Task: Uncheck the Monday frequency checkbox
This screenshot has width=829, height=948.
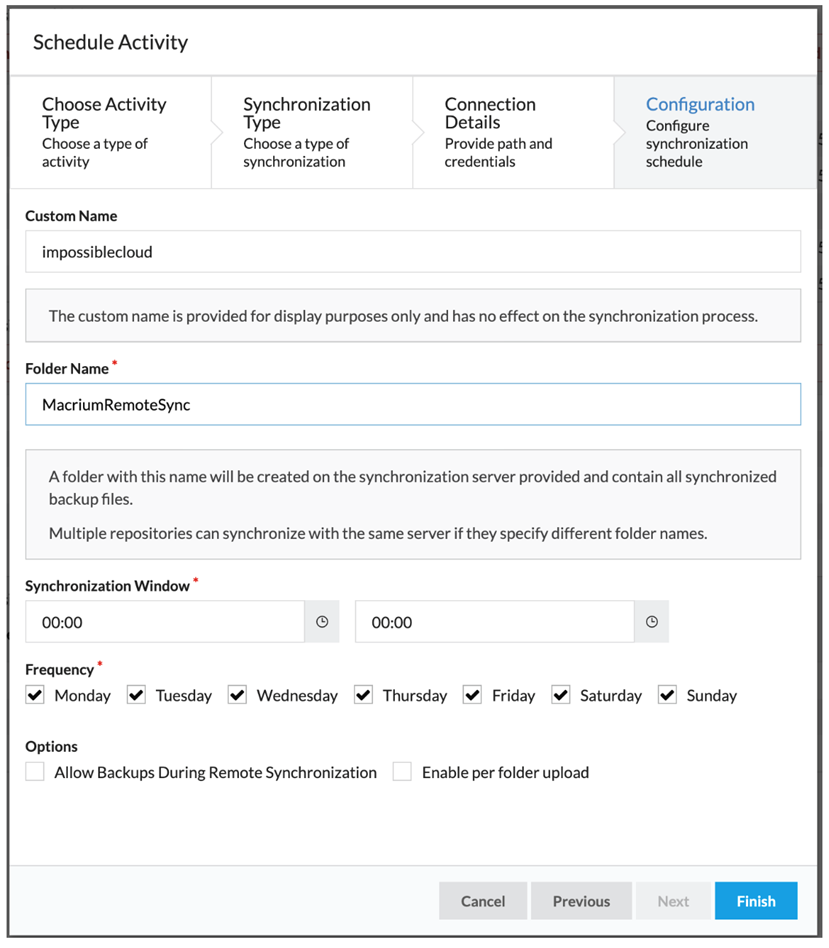Action: tap(35, 695)
